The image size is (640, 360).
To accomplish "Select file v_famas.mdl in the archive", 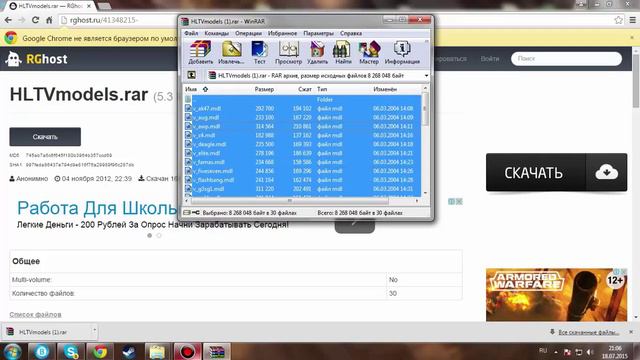I will pos(302,162).
